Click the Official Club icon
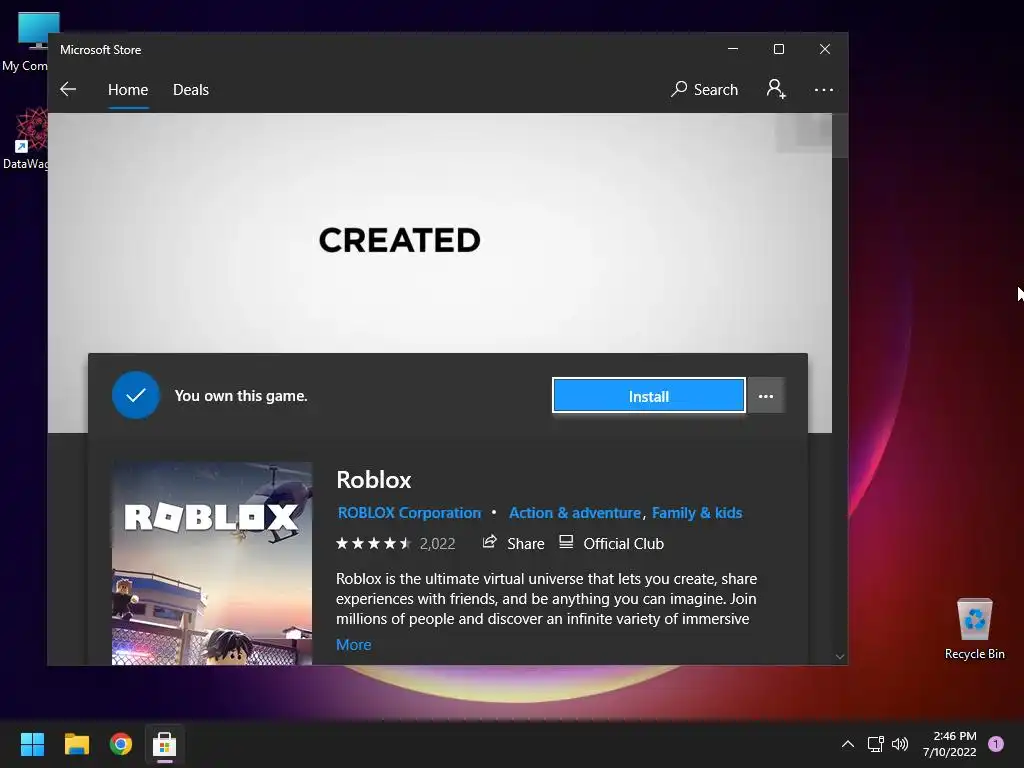 click(566, 542)
